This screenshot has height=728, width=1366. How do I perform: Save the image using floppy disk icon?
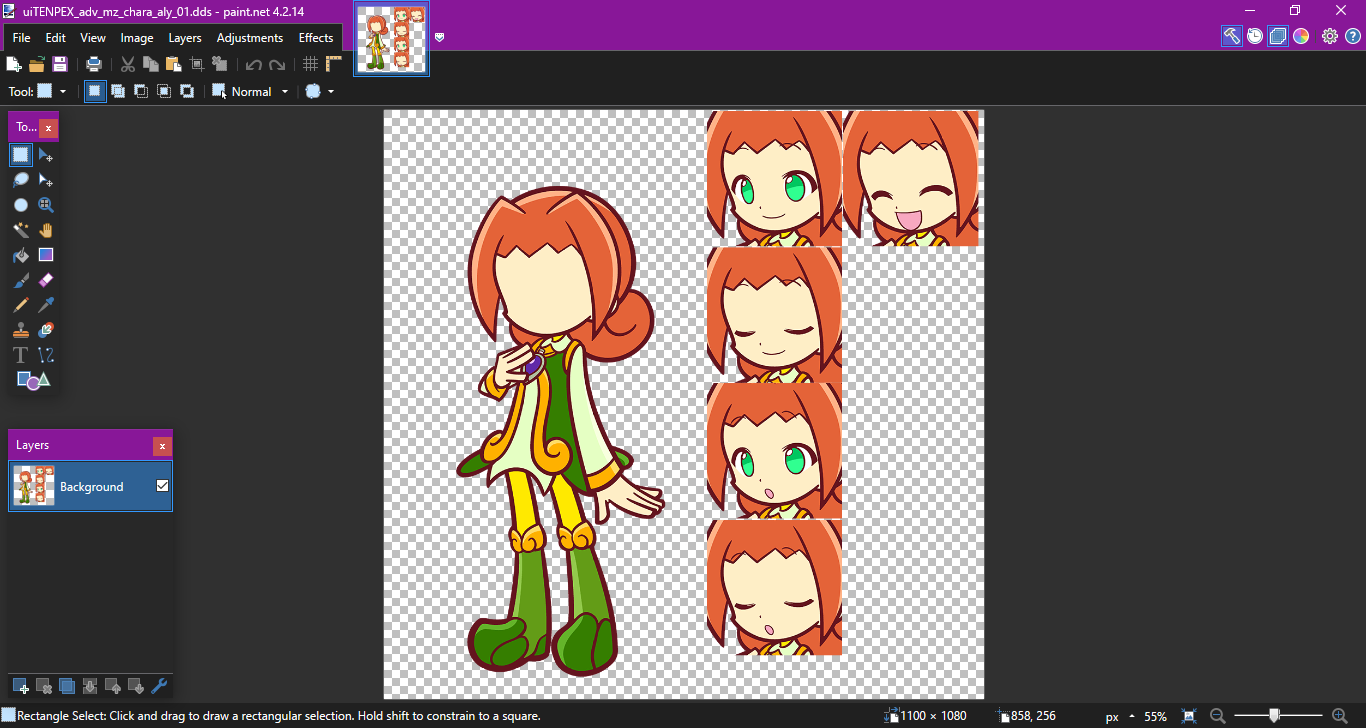point(60,64)
